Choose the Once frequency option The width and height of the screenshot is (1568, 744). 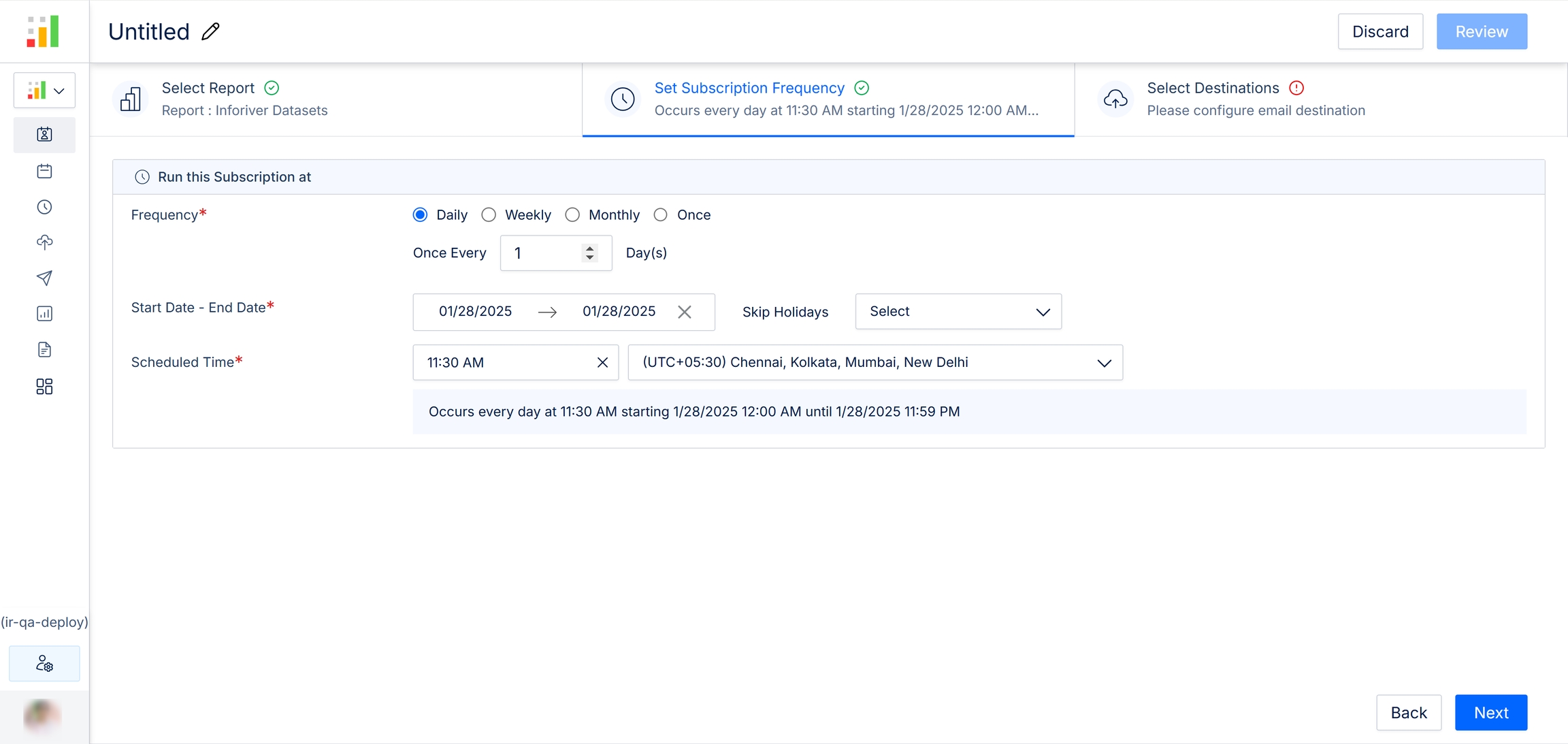[x=660, y=215]
